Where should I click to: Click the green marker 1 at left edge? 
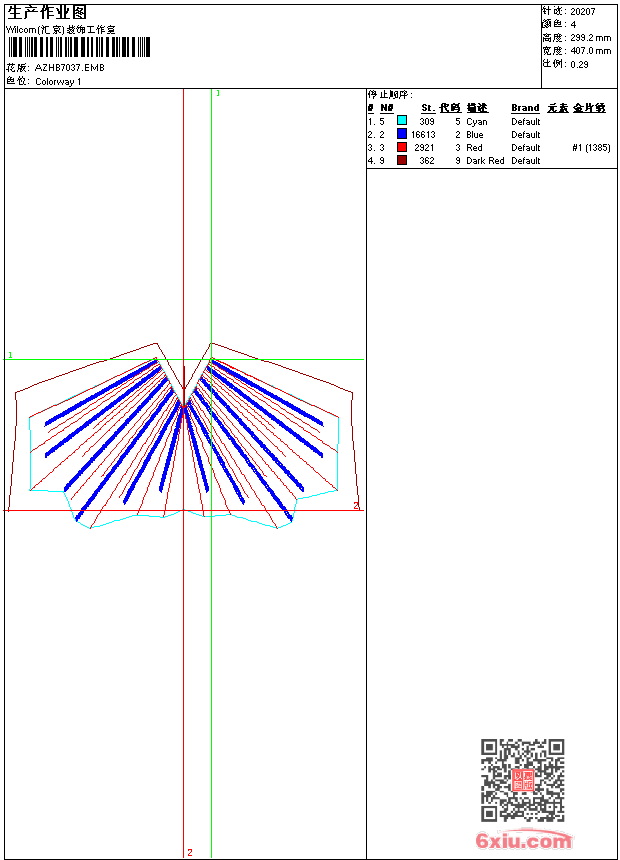tap(10, 355)
